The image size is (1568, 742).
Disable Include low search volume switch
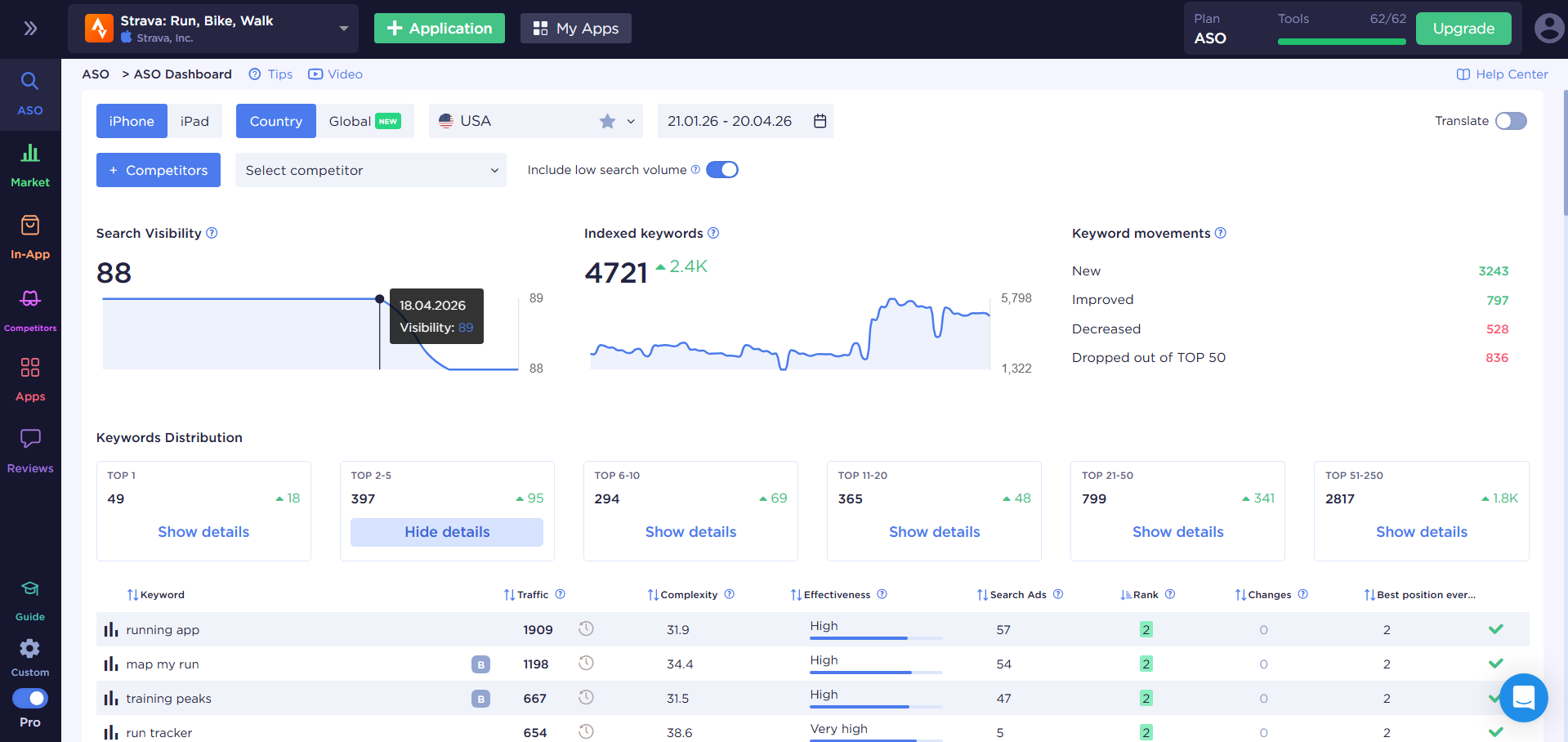(x=721, y=170)
